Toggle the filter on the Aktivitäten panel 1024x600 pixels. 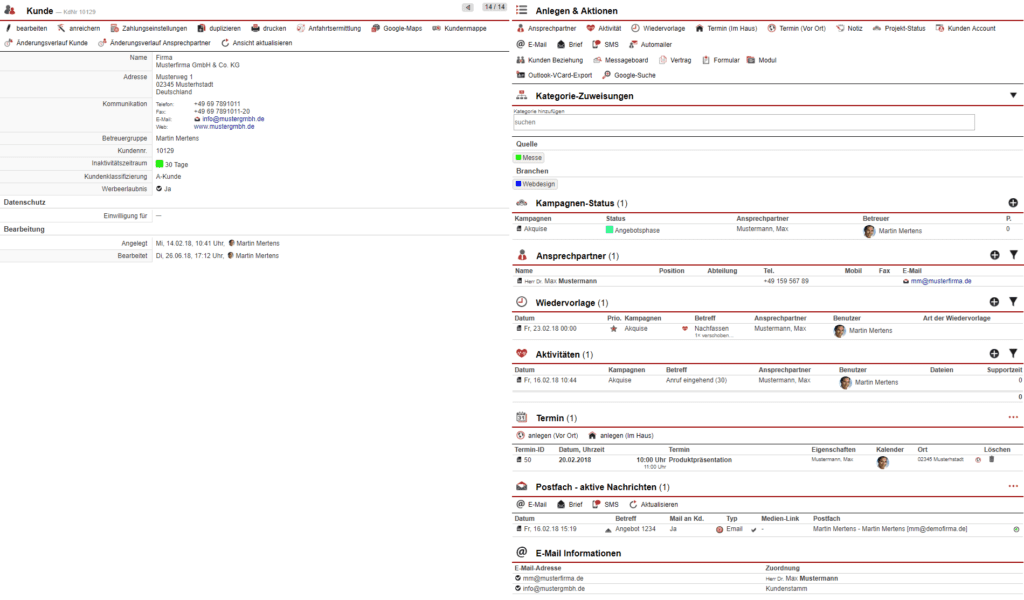(1014, 353)
